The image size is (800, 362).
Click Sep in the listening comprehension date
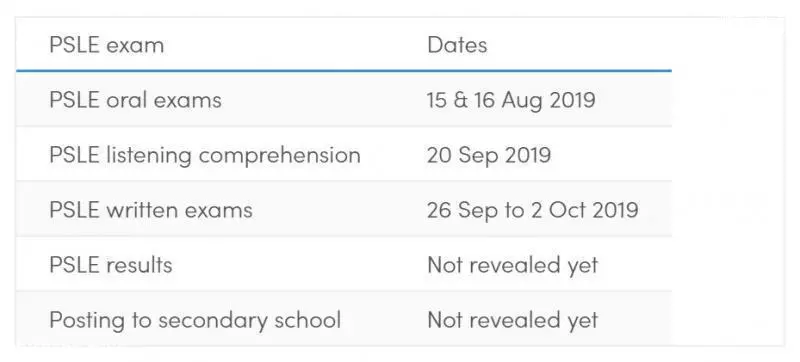[478, 156]
